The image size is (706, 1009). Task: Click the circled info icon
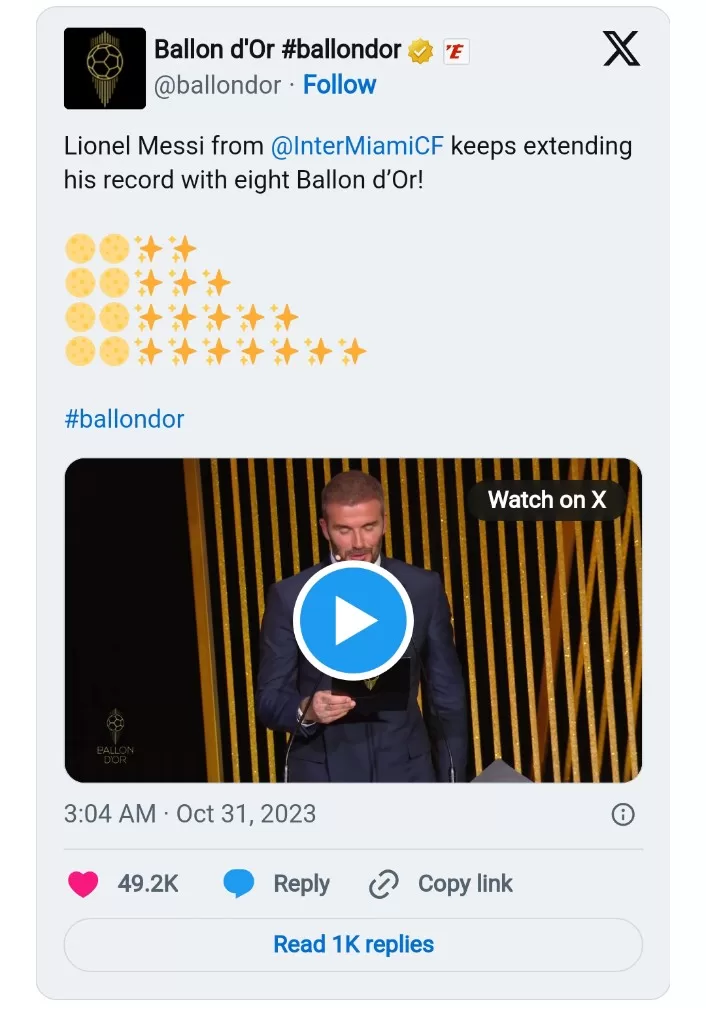pos(623,814)
